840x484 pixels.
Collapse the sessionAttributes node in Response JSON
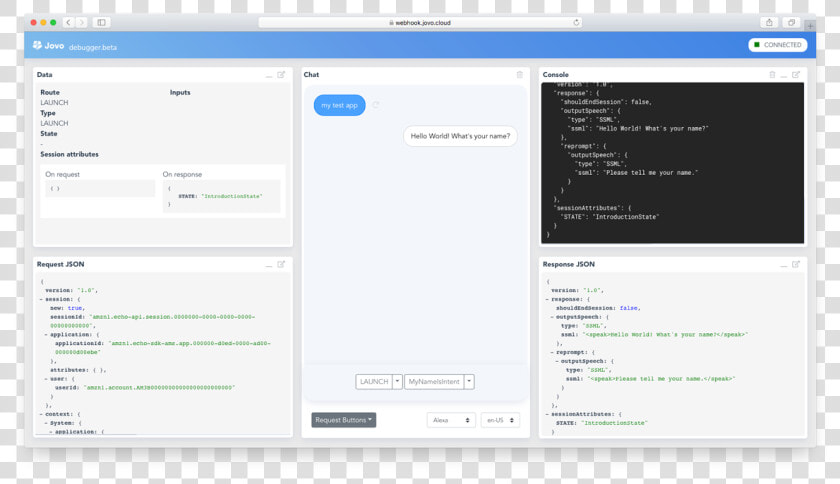[547, 414]
